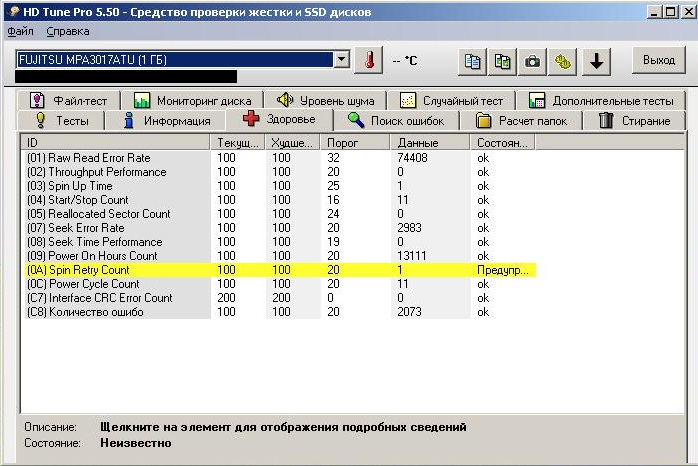Open the Дополнительные тесты tab
Screen dimensions: 698x466
[x=601, y=101]
